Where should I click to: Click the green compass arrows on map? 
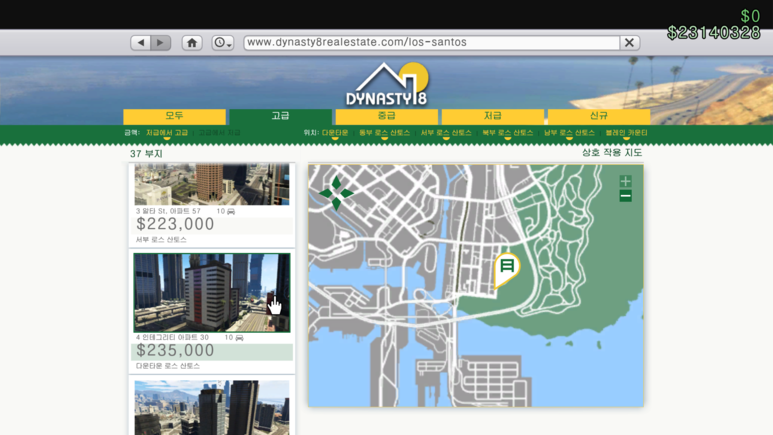(336, 193)
